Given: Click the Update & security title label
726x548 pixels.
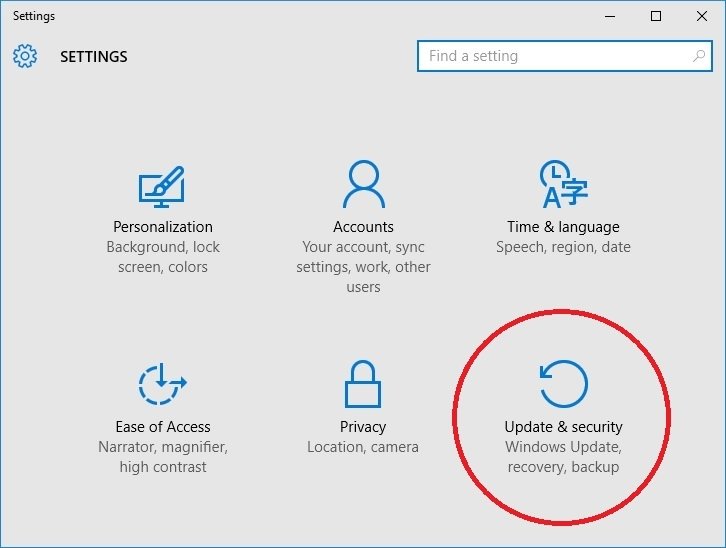Looking at the screenshot, I should click(563, 427).
